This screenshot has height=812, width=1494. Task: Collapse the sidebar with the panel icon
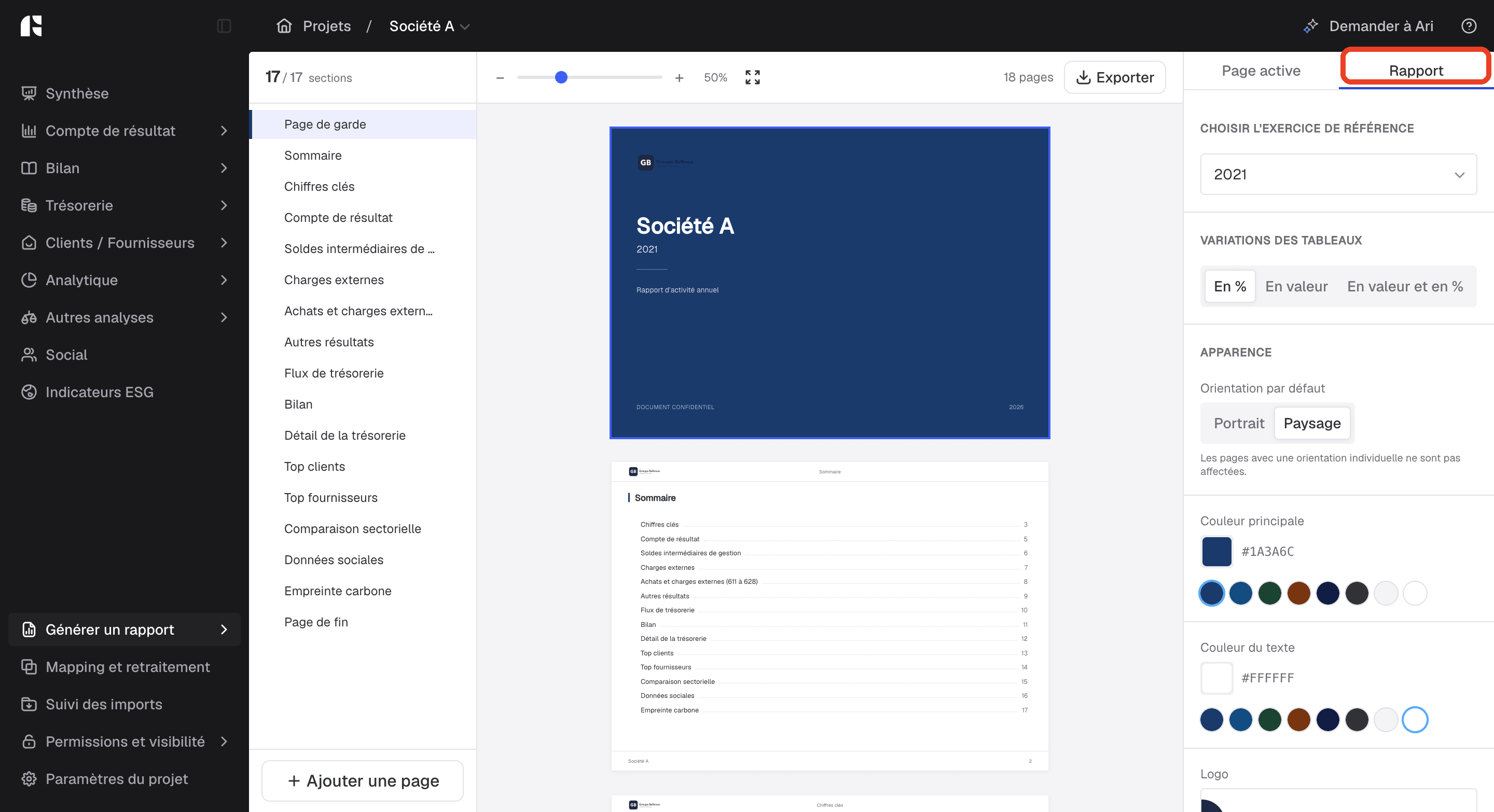[x=224, y=26]
